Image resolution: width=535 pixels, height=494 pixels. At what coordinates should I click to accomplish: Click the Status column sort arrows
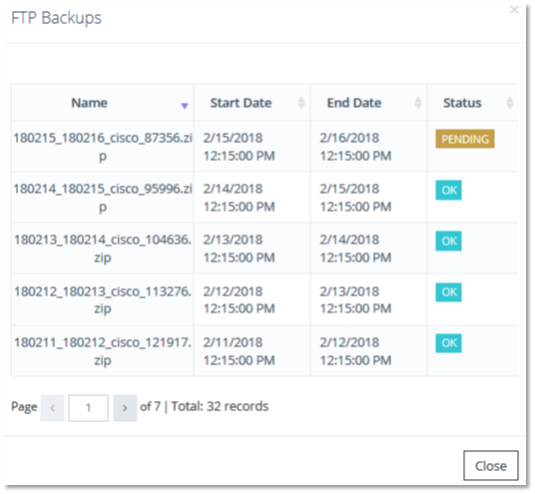point(510,103)
